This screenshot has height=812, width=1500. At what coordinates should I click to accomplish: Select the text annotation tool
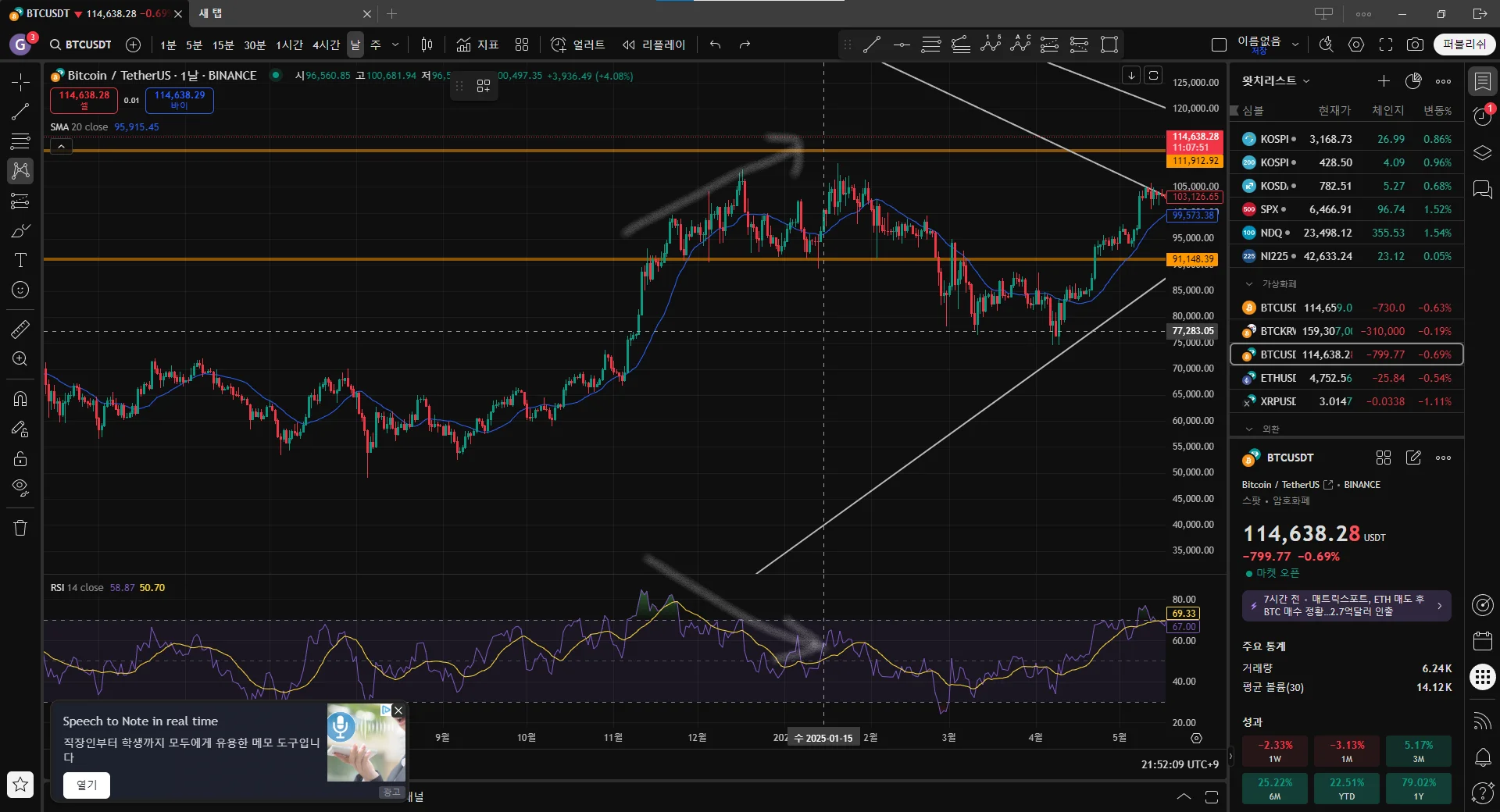(x=20, y=260)
